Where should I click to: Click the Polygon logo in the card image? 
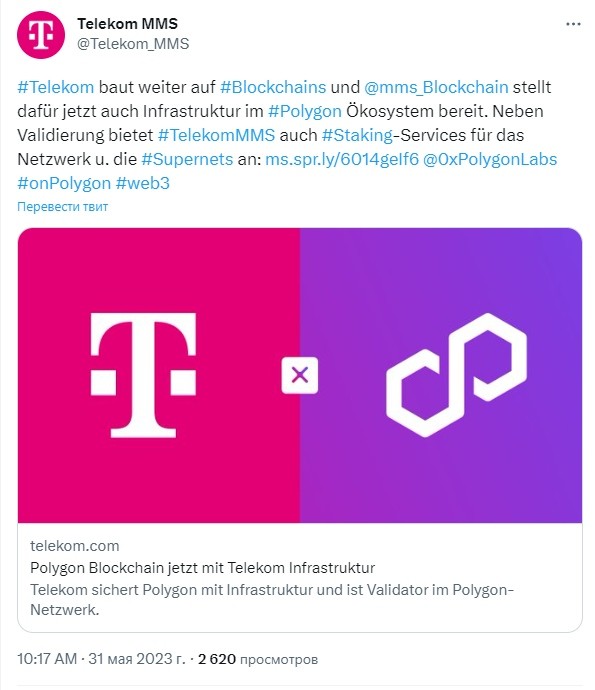pos(456,375)
